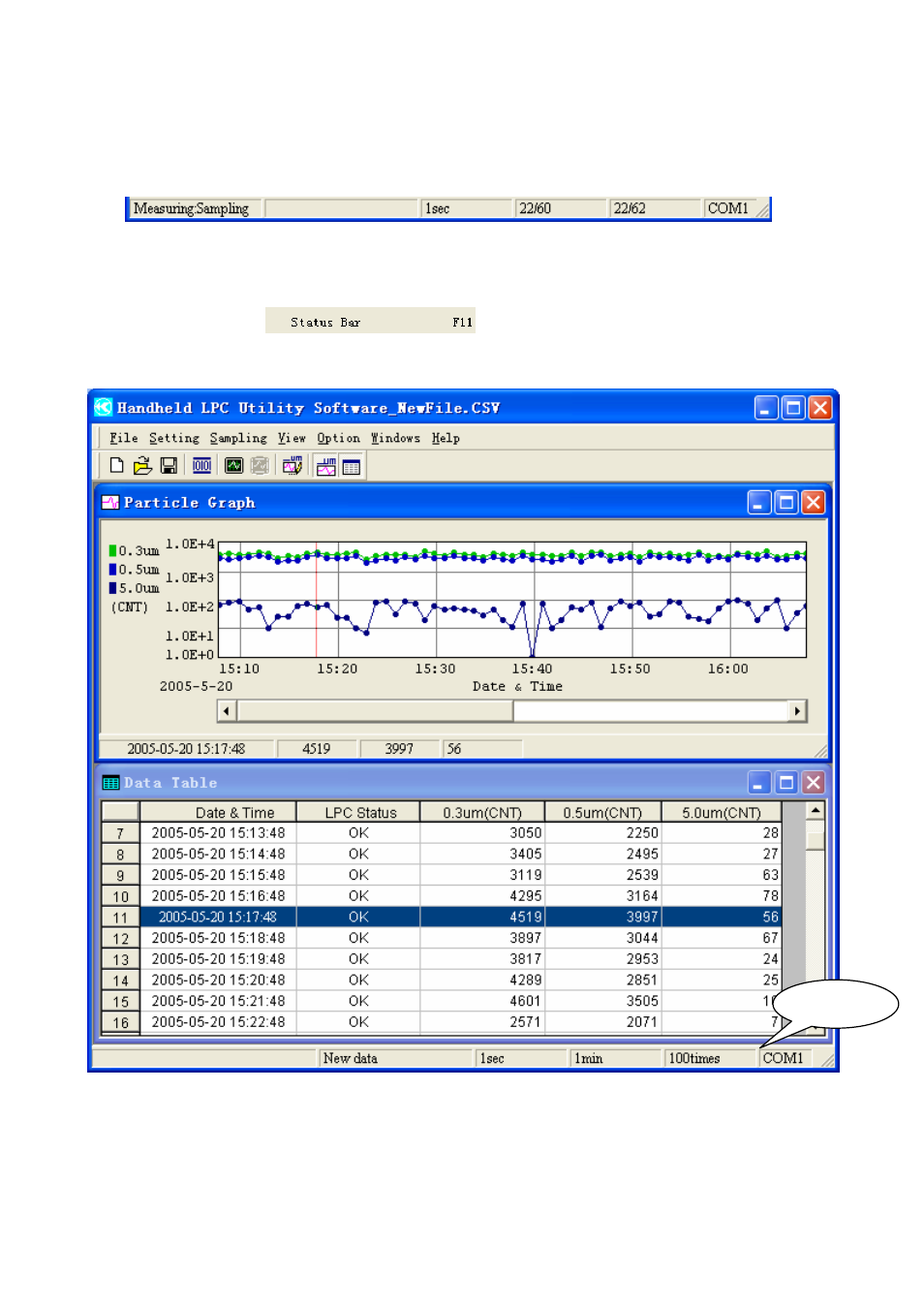Open the File menu
924x1308 pixels.
[x=123, y=438]
